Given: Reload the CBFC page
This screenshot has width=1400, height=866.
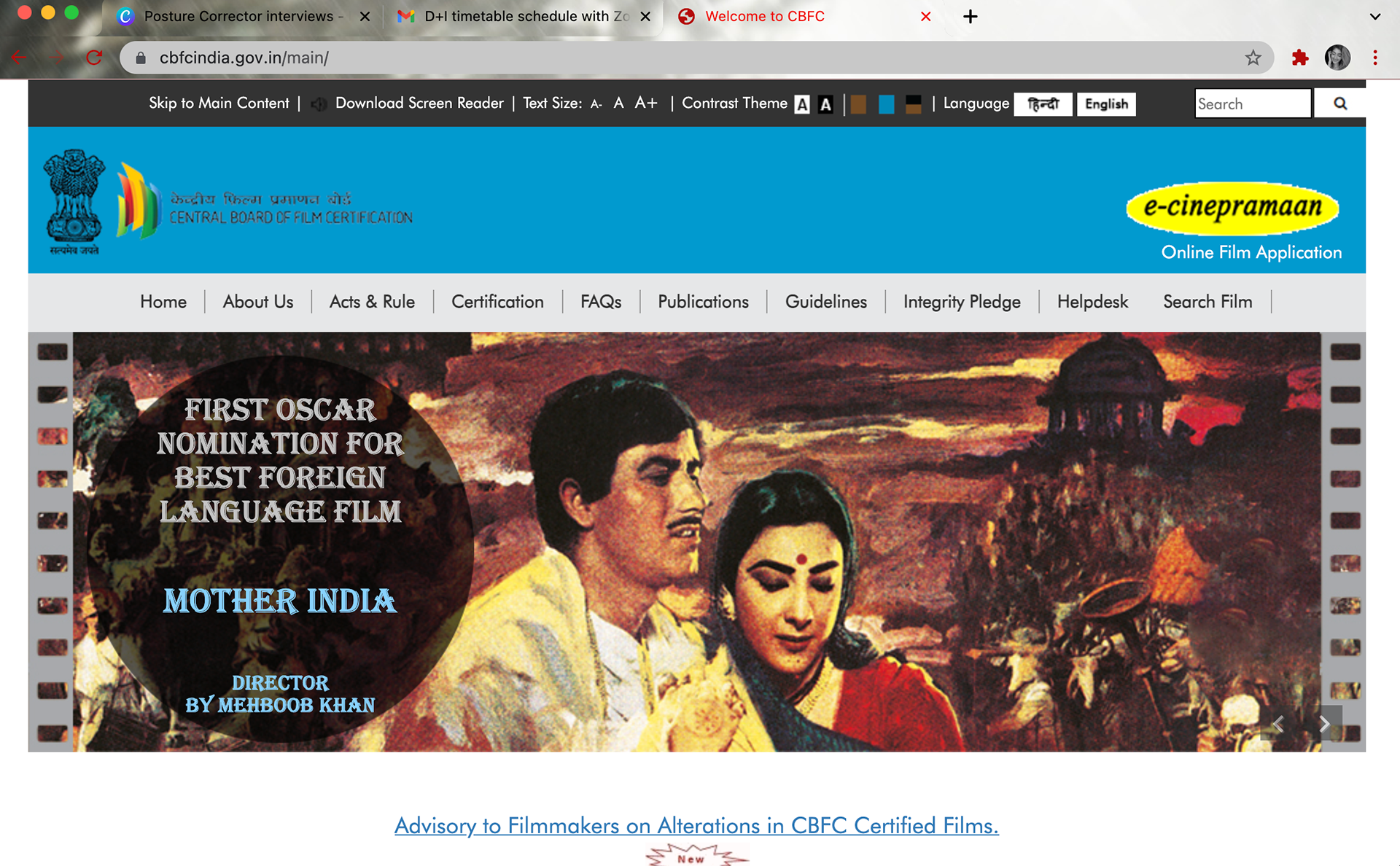Looking at the screenshot, I should pyautogui.click(x=94, y=58).
